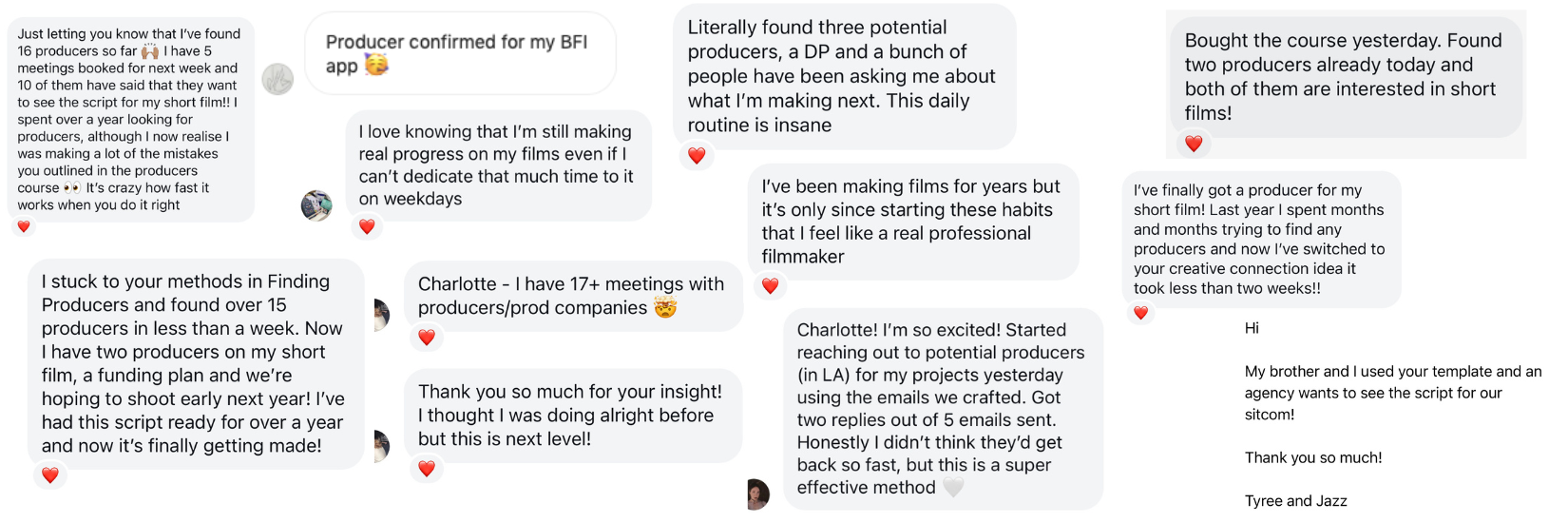Screen dimensions: 1568x523
Task: Click heart under '17+ meetings with producers' message
Action: [x=427, y=337]
